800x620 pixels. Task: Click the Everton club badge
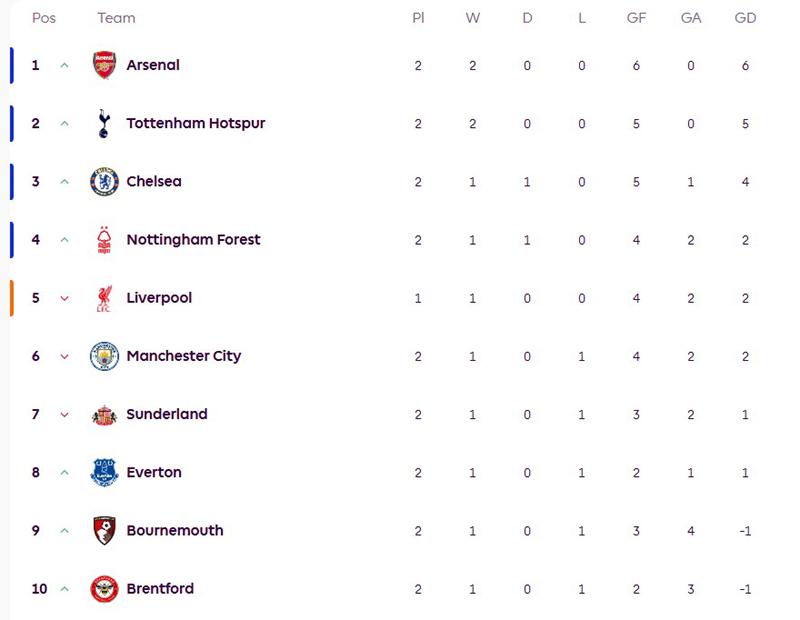coord(104,472)
